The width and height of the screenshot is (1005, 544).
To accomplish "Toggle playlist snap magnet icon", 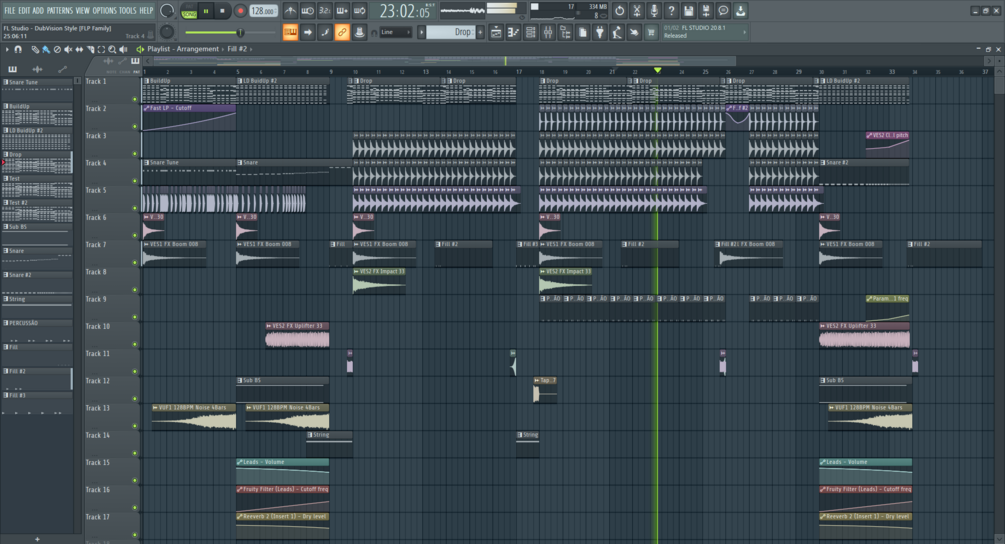I will [x=18, y=49].
